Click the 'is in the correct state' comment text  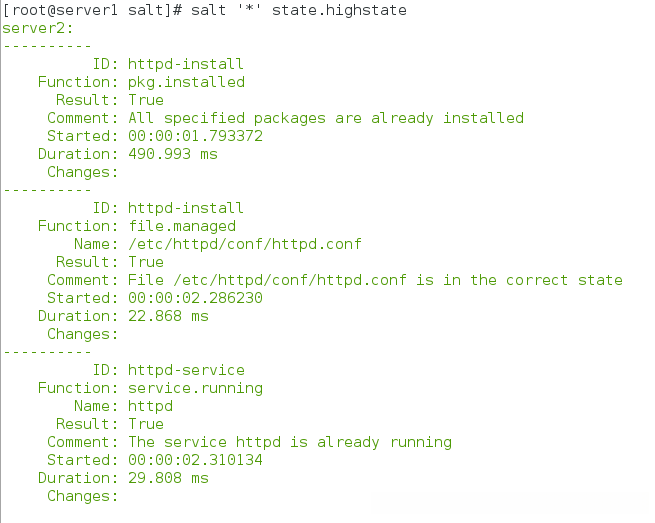520,280
